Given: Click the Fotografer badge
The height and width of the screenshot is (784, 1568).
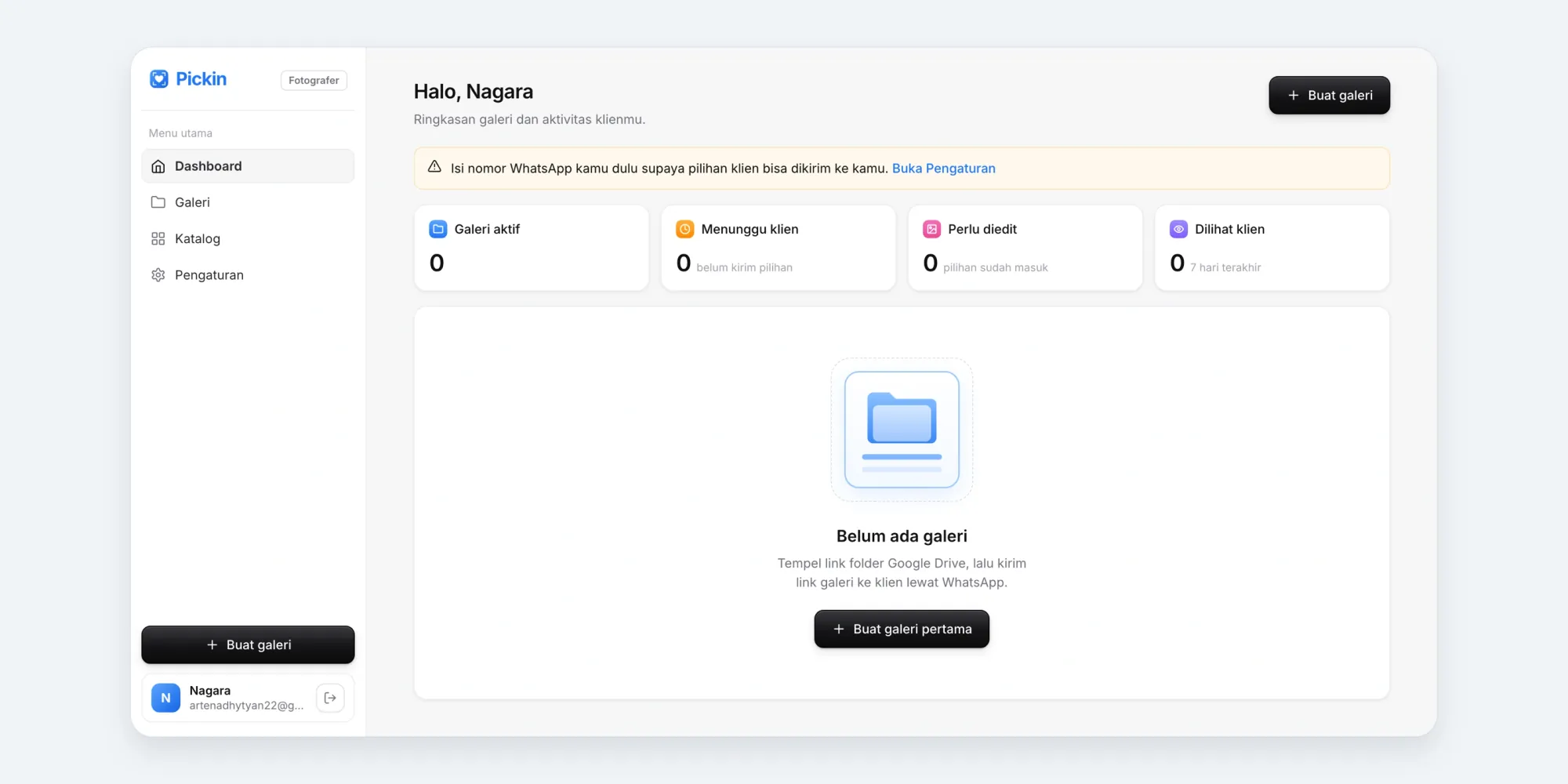Looking at the screenshot, I should click(x=314, y=80).
